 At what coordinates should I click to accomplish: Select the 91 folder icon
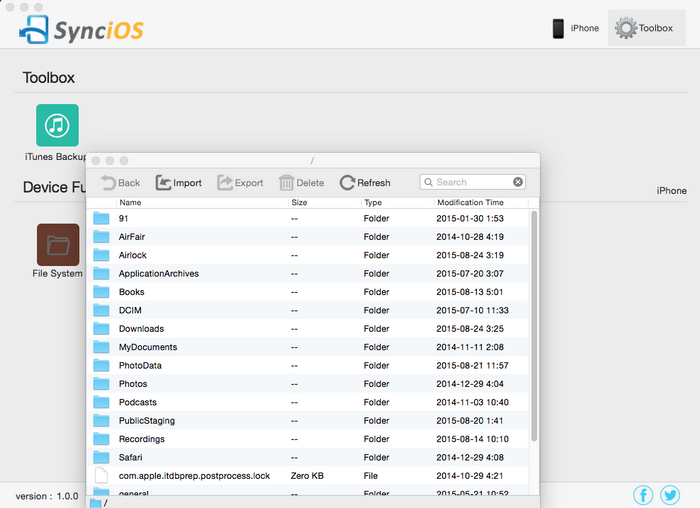point(101,218)
